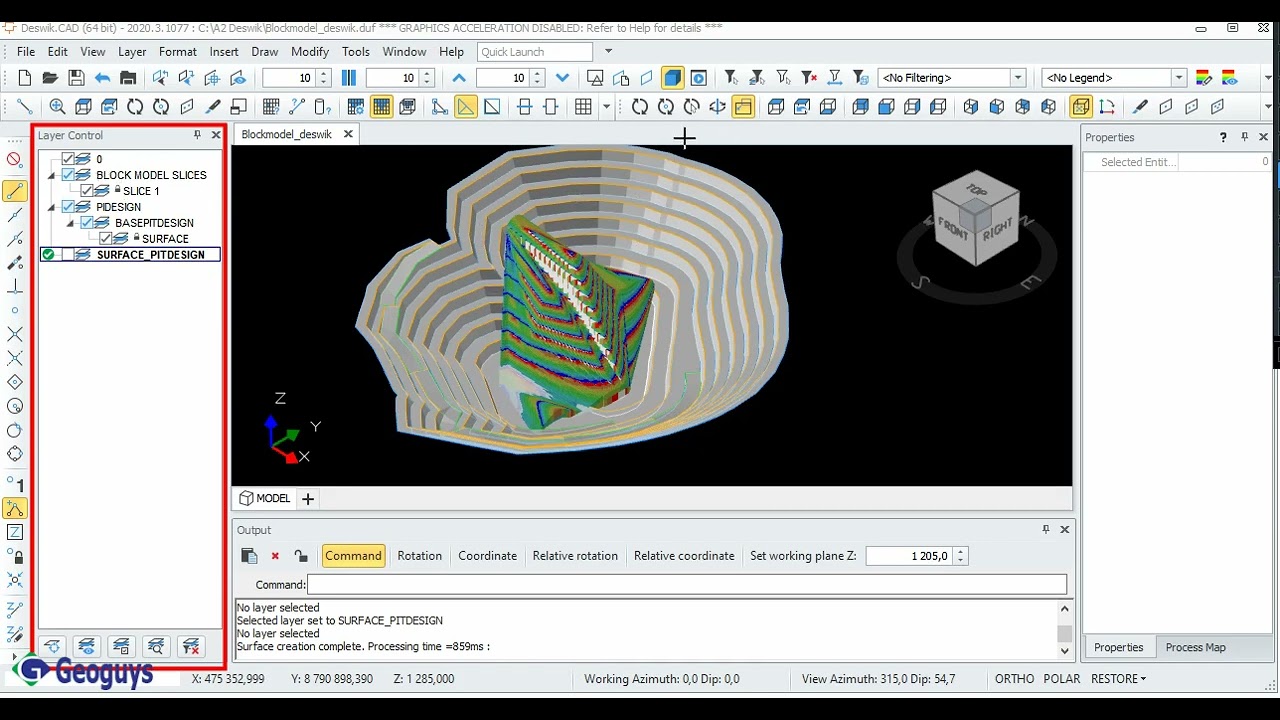Click the lock icon in left sidebar
This screenshot has height=720, width=1280.
tap(15, 556)
